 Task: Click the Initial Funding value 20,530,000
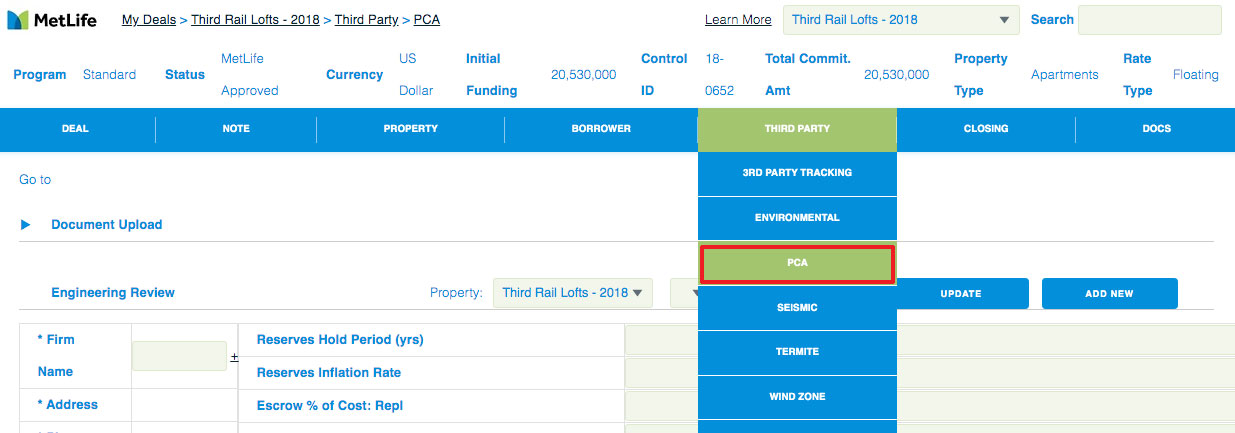(584, 75)
